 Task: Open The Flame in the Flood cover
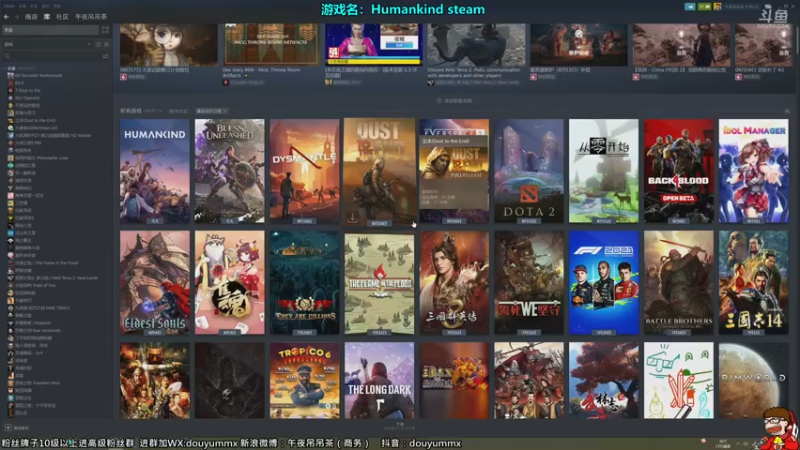click(x=379, y=283)
